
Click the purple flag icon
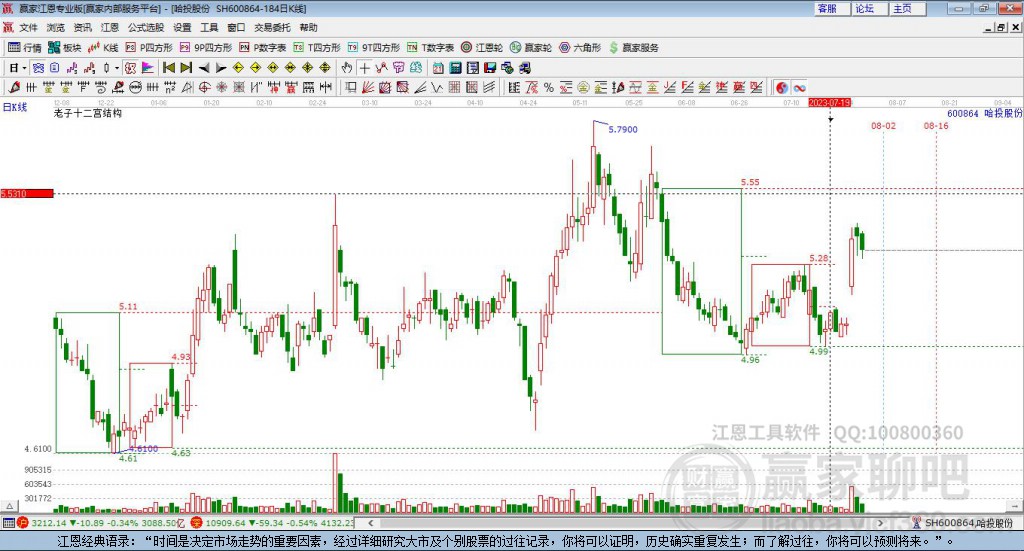pyautogui.click(x=148, y=68)
